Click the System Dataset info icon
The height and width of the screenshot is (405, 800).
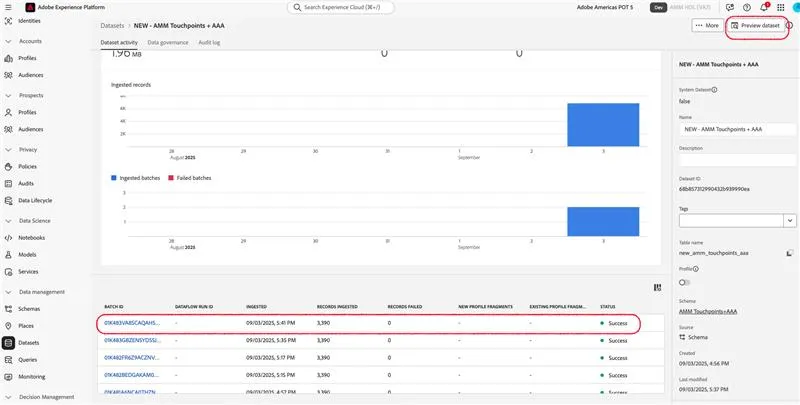click(x=714, y=90)
